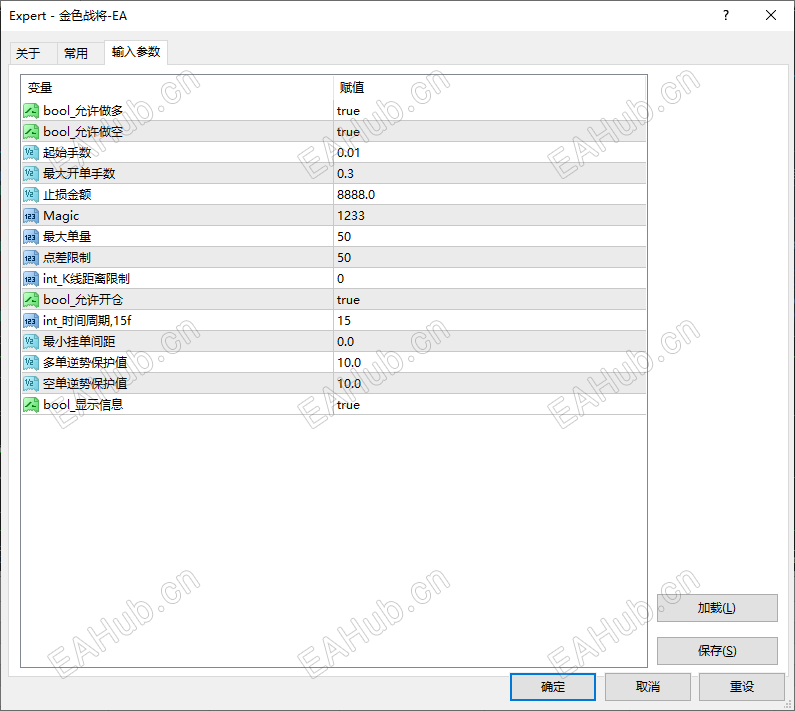Select the int_K线距离限制 variable name
The image size is (795, 711).
pyautogui.click(x=86, y=279)
